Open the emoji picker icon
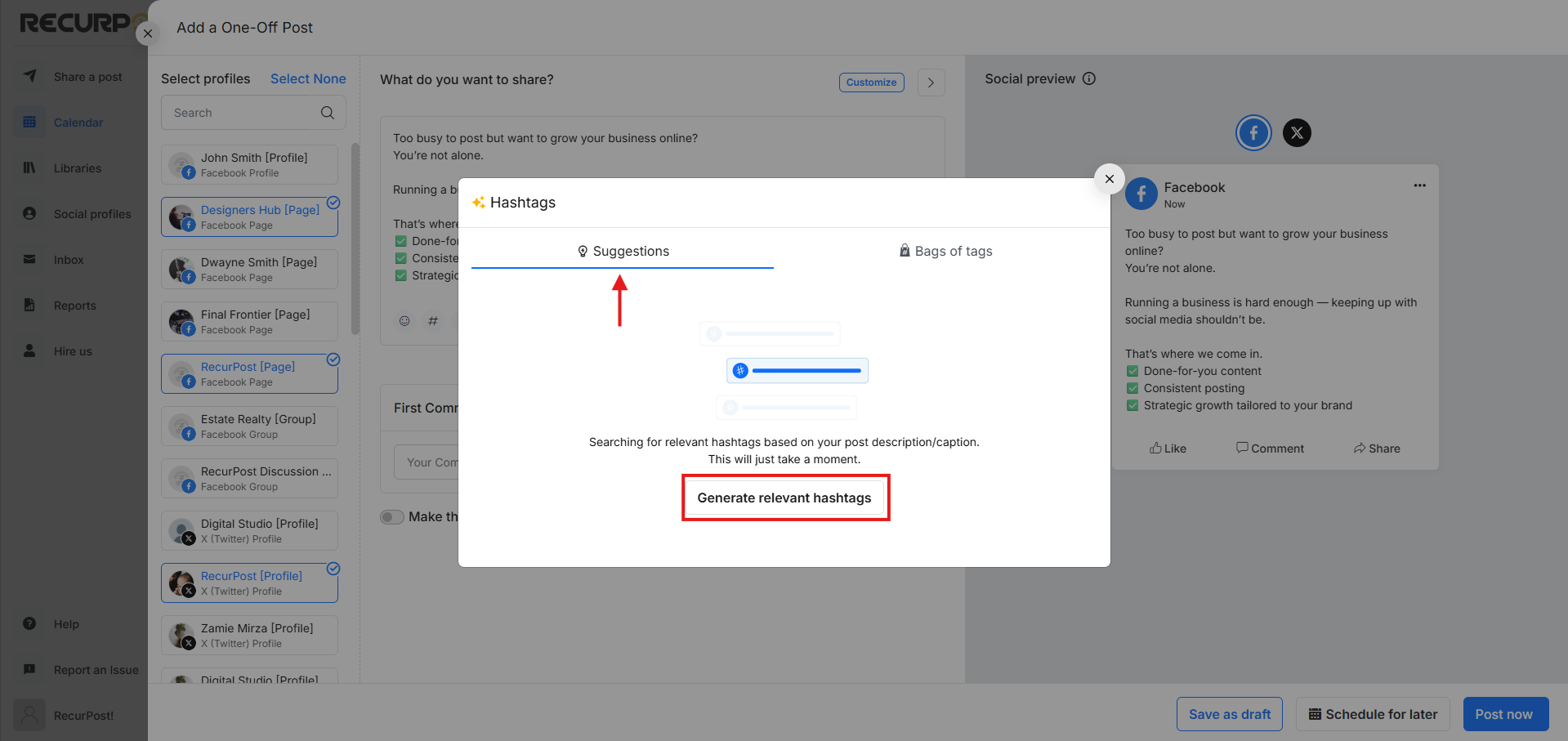The height and width of the screenshot is (741, 1568). 404,321
